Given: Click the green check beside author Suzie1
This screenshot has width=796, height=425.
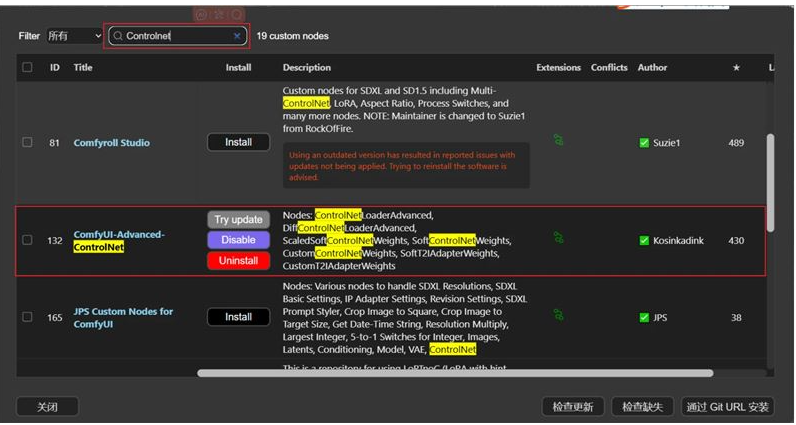Looking at the screenshot, I should (x=644, y=143).
